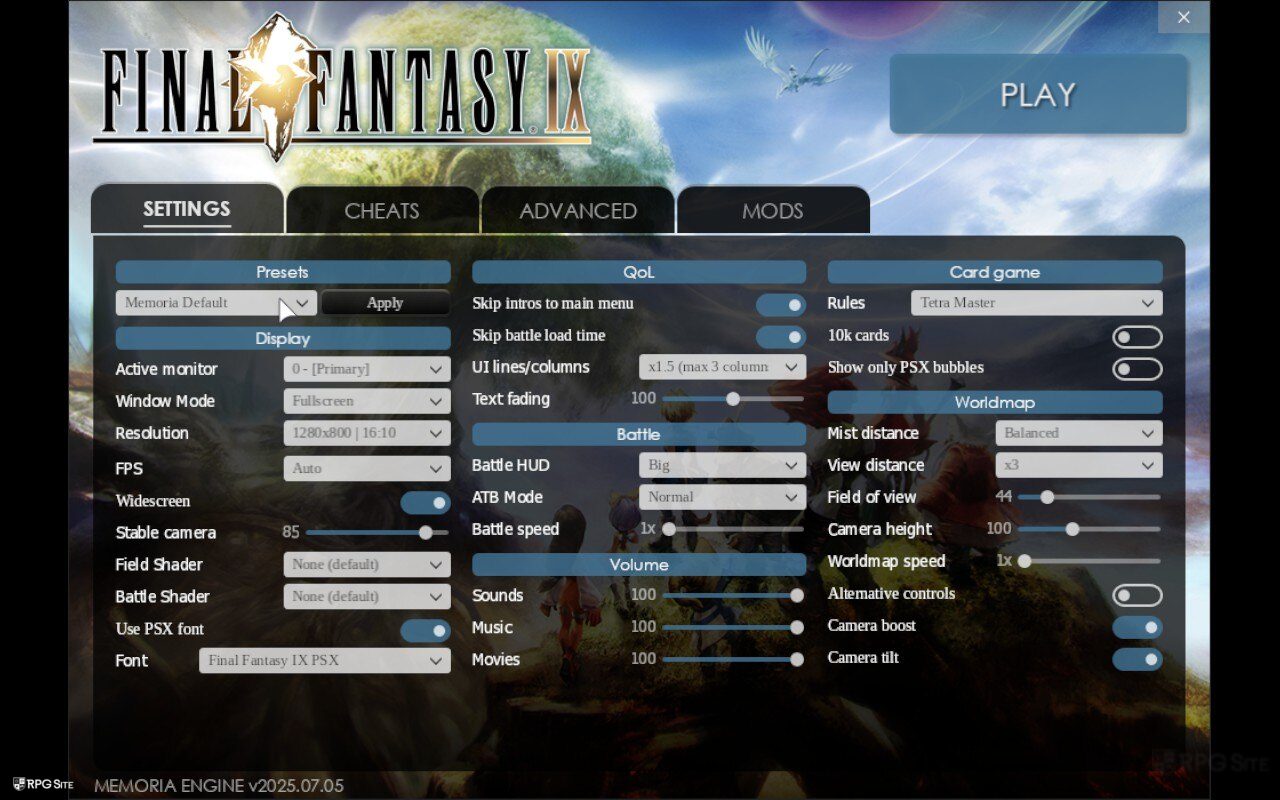The width and height of the screenshot is (1280, 800).
Task: Open the Mist distance Balanced dropdown
Action: coord(1079,433)
